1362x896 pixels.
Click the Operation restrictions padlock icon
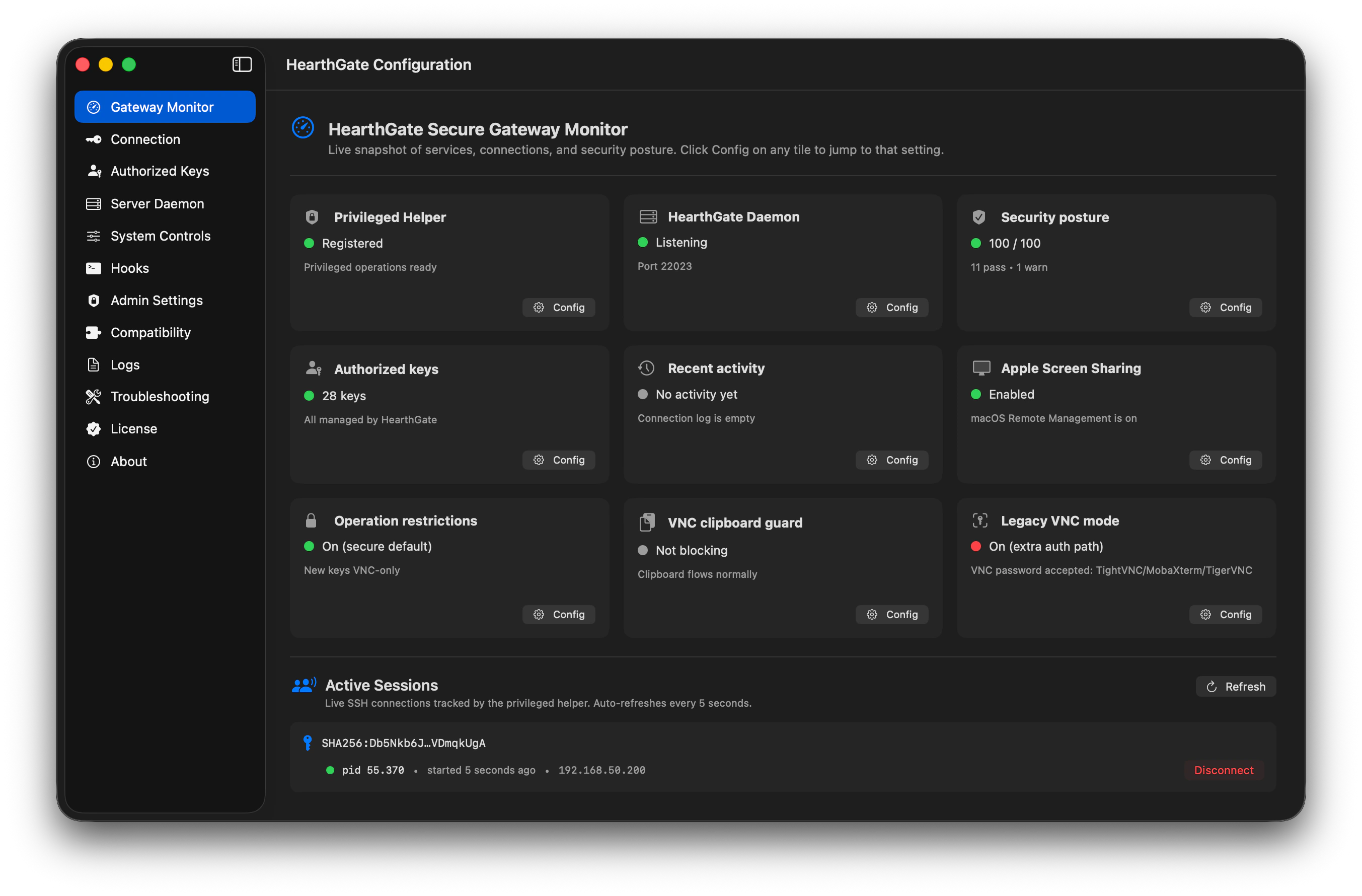point(311,520)
